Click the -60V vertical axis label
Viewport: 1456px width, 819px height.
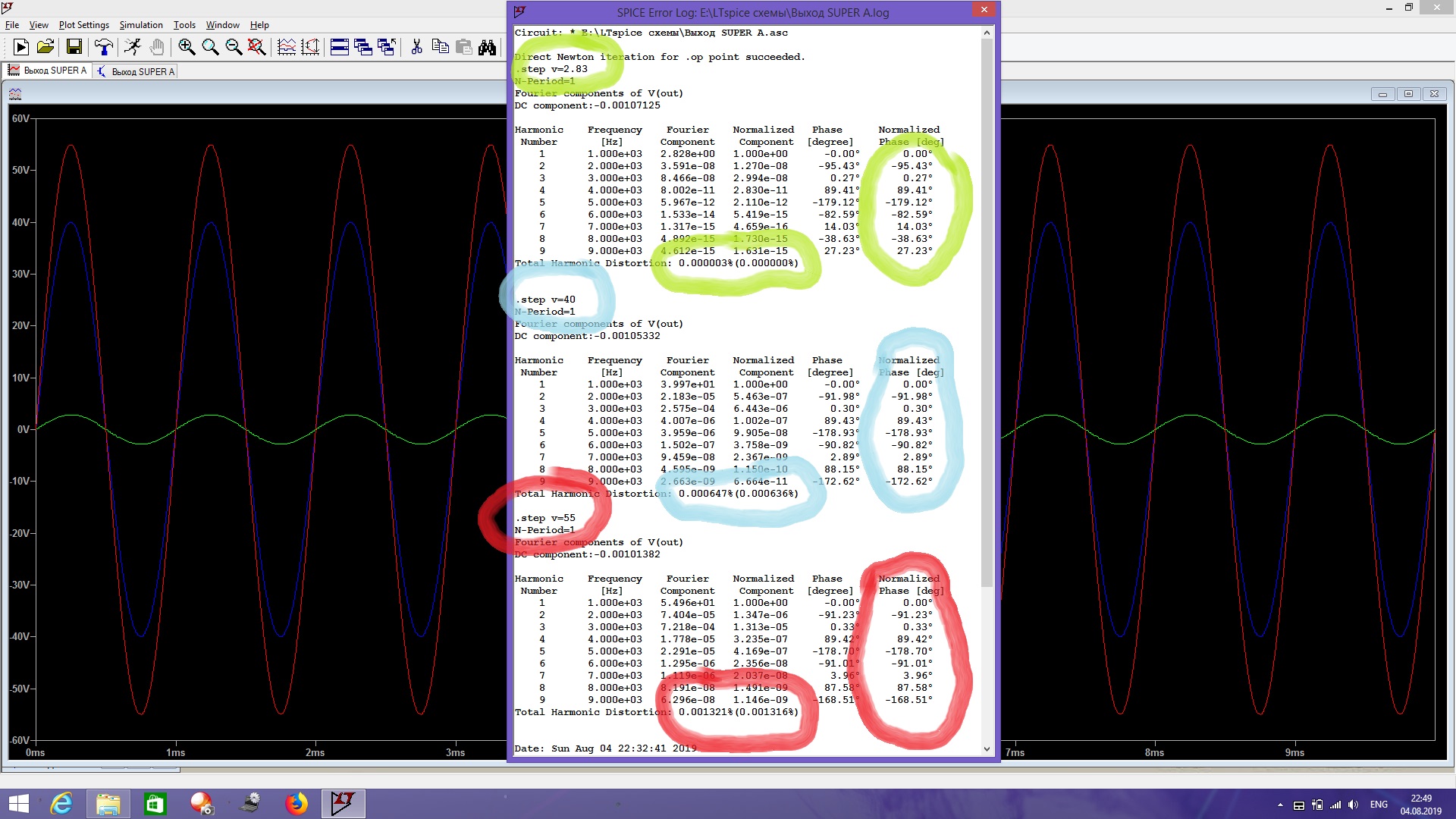pos(19,740)
